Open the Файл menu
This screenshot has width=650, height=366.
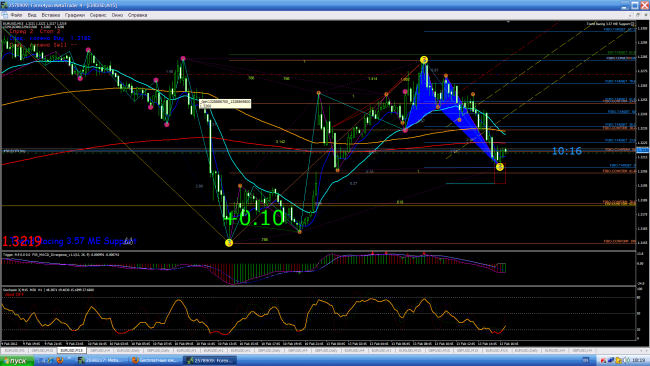point(16,15)
